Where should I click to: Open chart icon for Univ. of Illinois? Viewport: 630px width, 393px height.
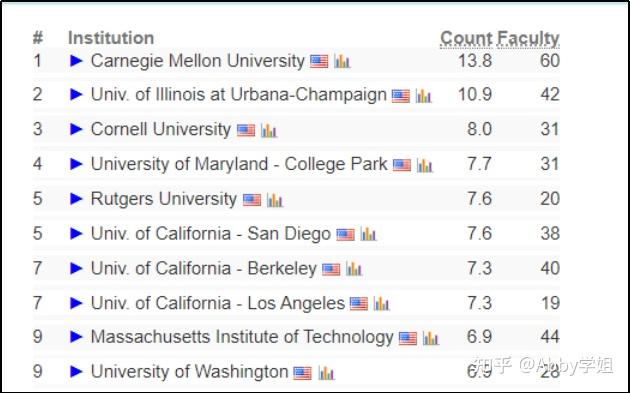click(x=423, y=96)
